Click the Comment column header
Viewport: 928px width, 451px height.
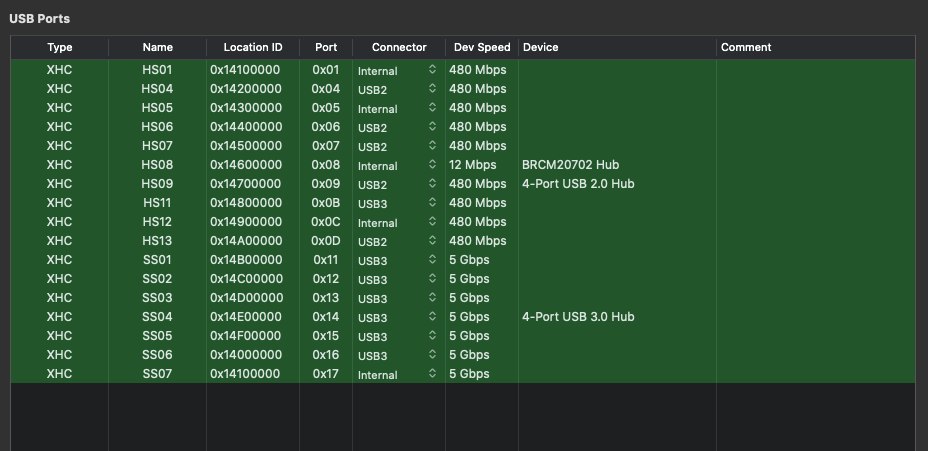click(x=816, y=47)
